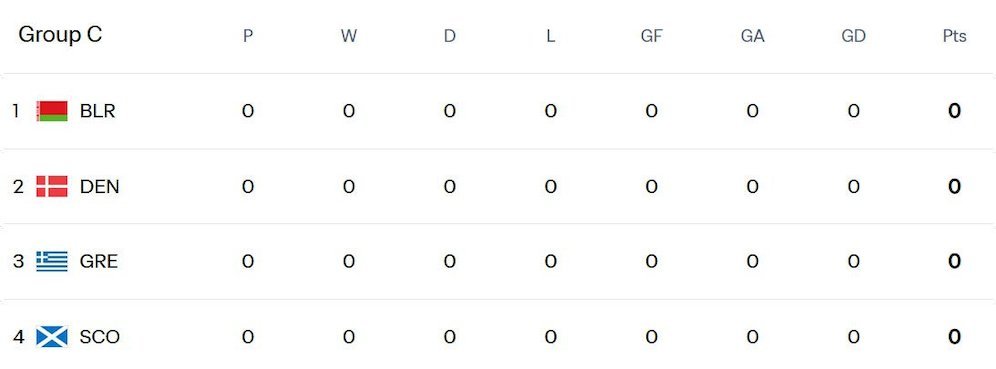The image size is (996, 369).
Task: Click the Group C heading
Action: [x=60, y=35]
